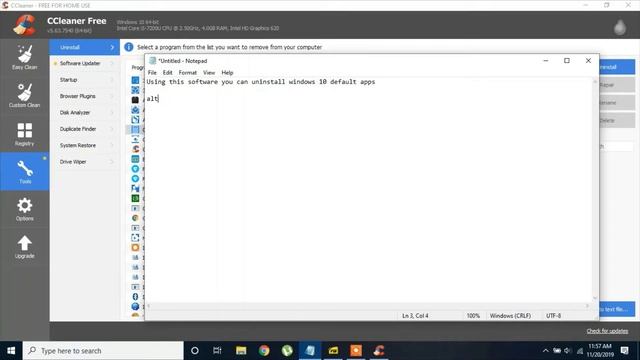Click Notepad vertical scrollbar up arrow
The image size is (640, 360).
[595, 82]
